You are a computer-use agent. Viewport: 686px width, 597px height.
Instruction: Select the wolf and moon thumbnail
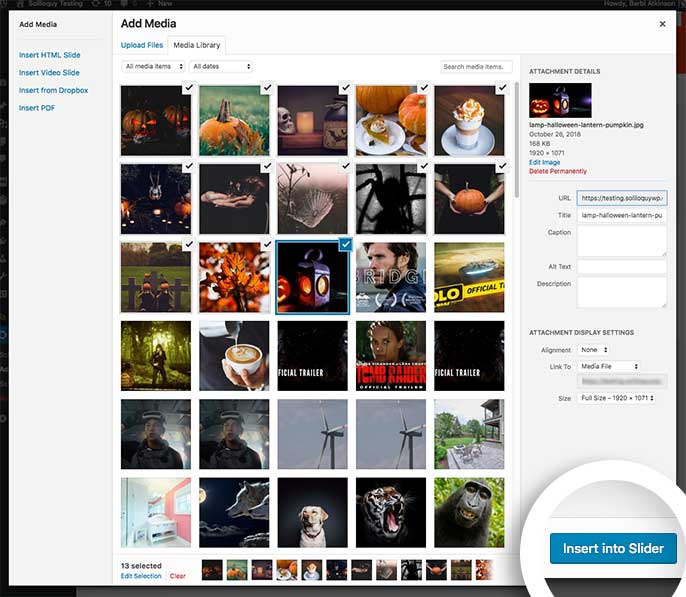pyautogui.click(x=234, y=513)
